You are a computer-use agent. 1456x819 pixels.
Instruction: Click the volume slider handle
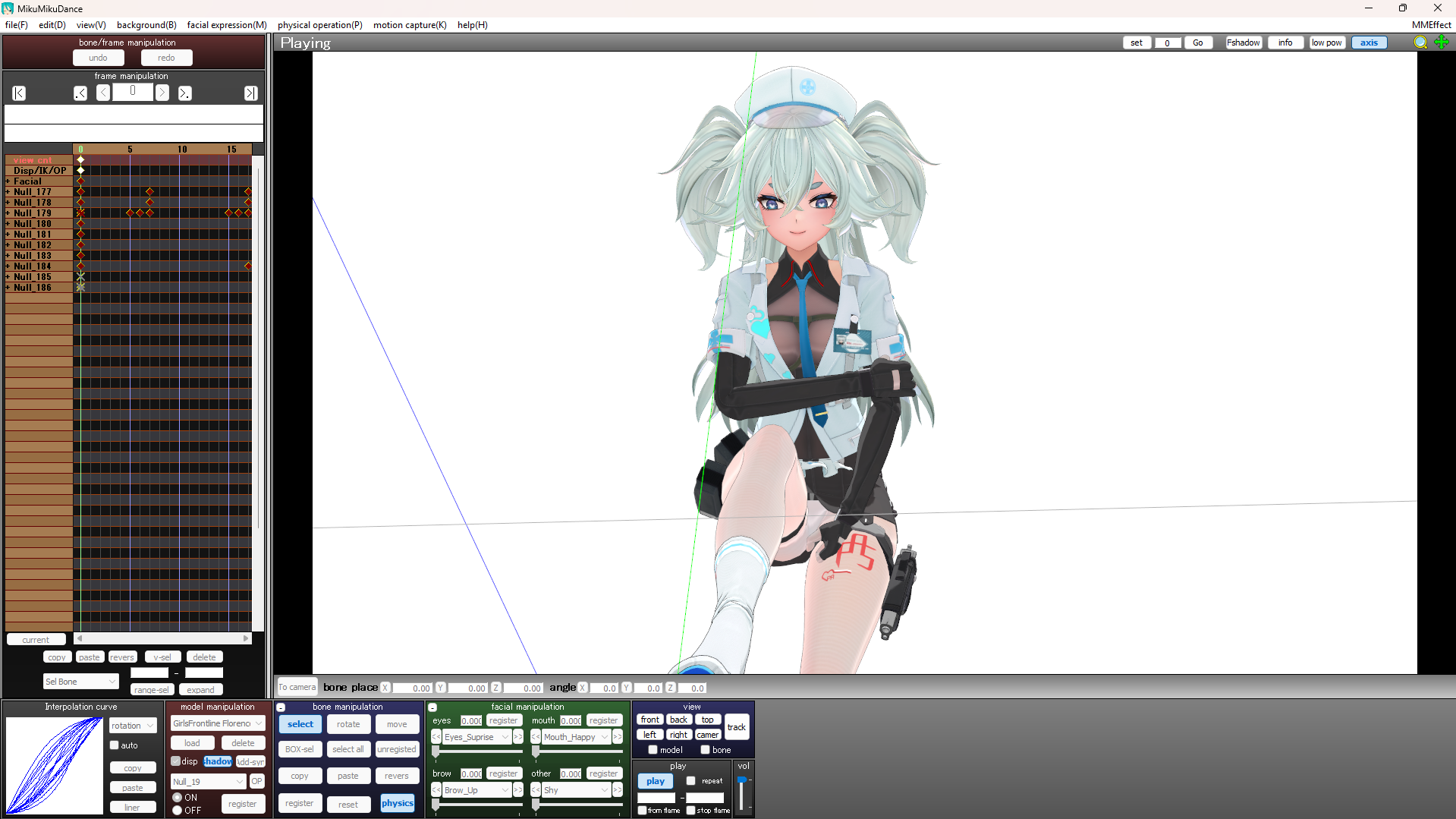pos(741,780)
